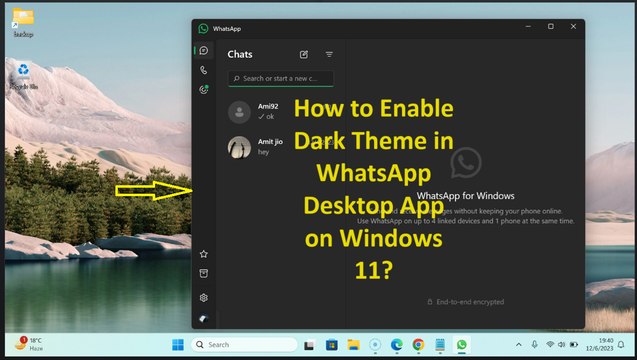Open the Status updates icon in sidebar

click(204, 89)
